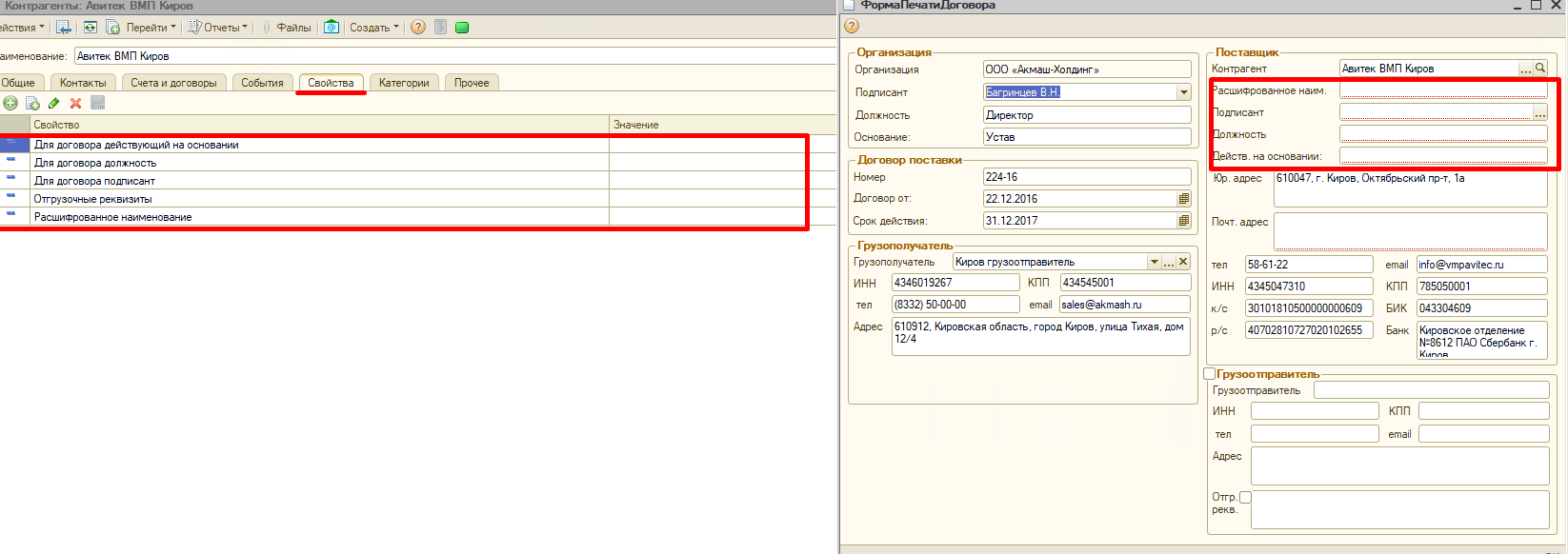This screenshot has height=554, width=1568.
Task: Click the Наименование input field
Action: (x=455, y=56)
